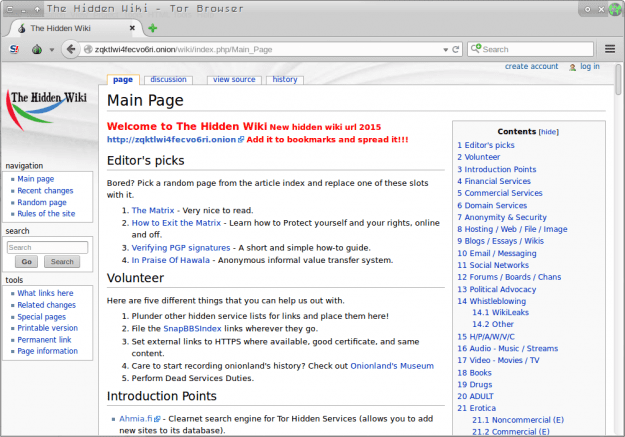Click the create account link
Image resolution: width=625 pixels, height=437 pixels.
(x=531, y=67)
